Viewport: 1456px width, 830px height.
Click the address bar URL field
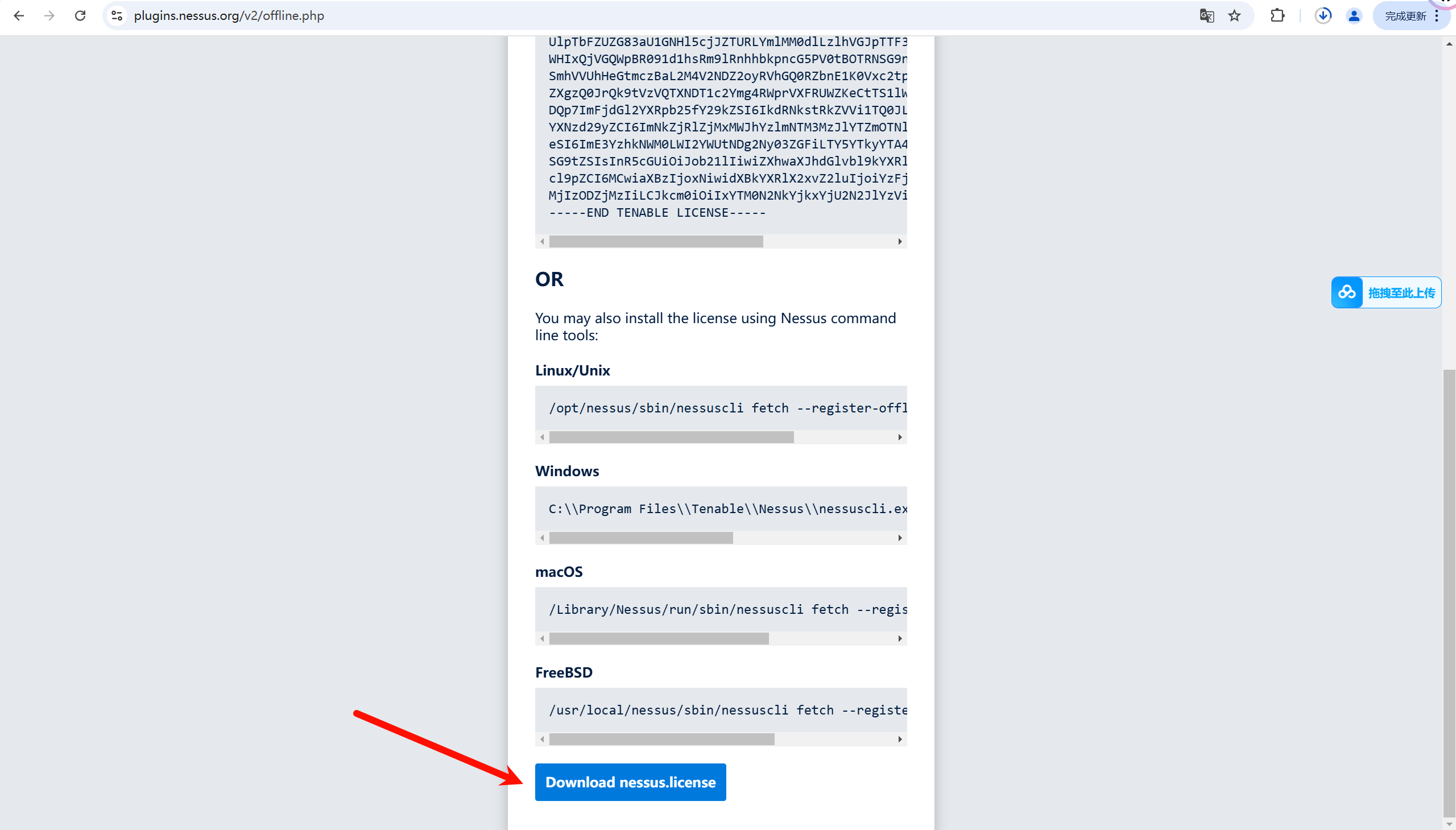[627, 15]
